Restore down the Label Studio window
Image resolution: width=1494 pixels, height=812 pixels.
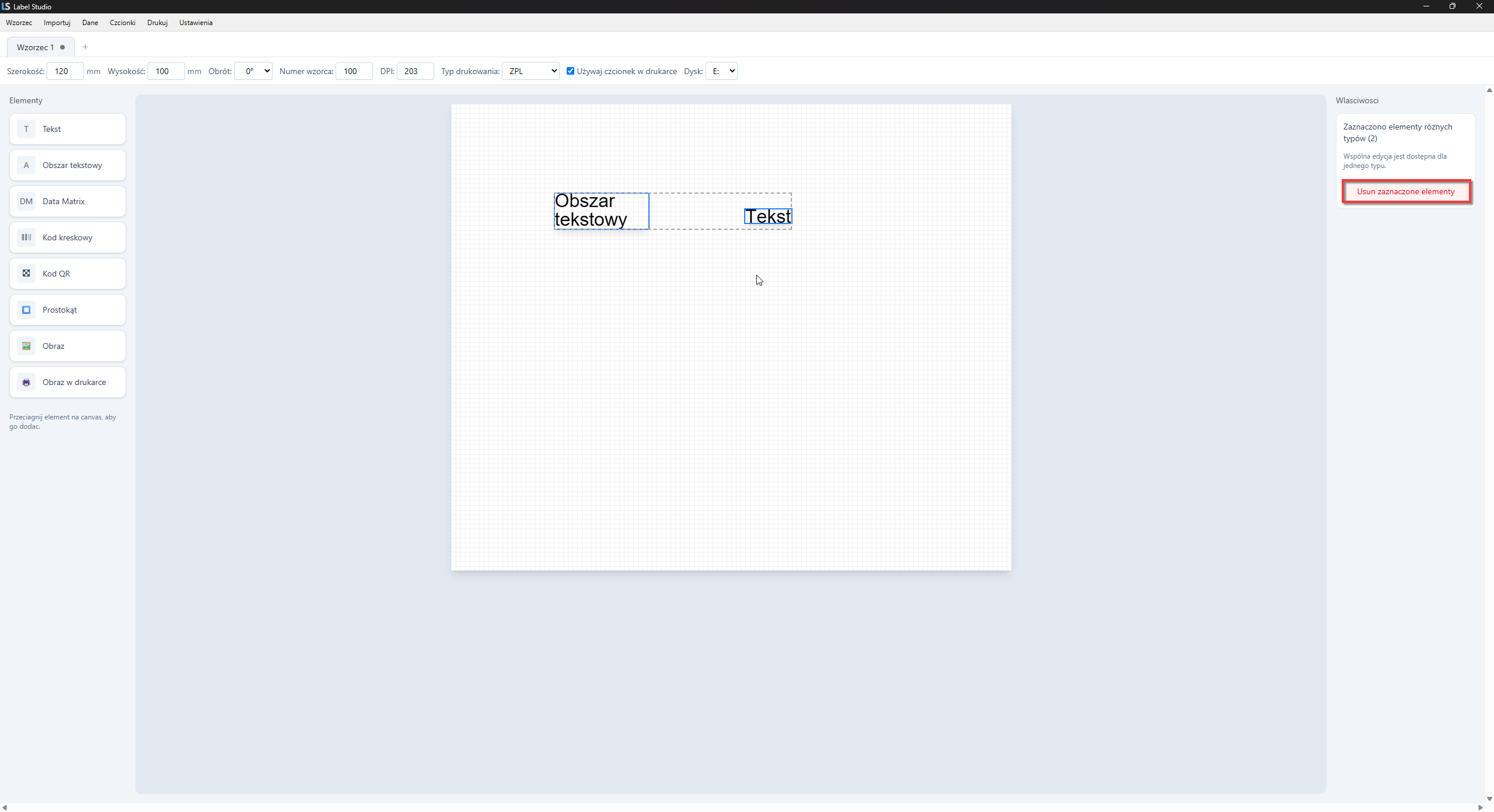pos(1453,6)
